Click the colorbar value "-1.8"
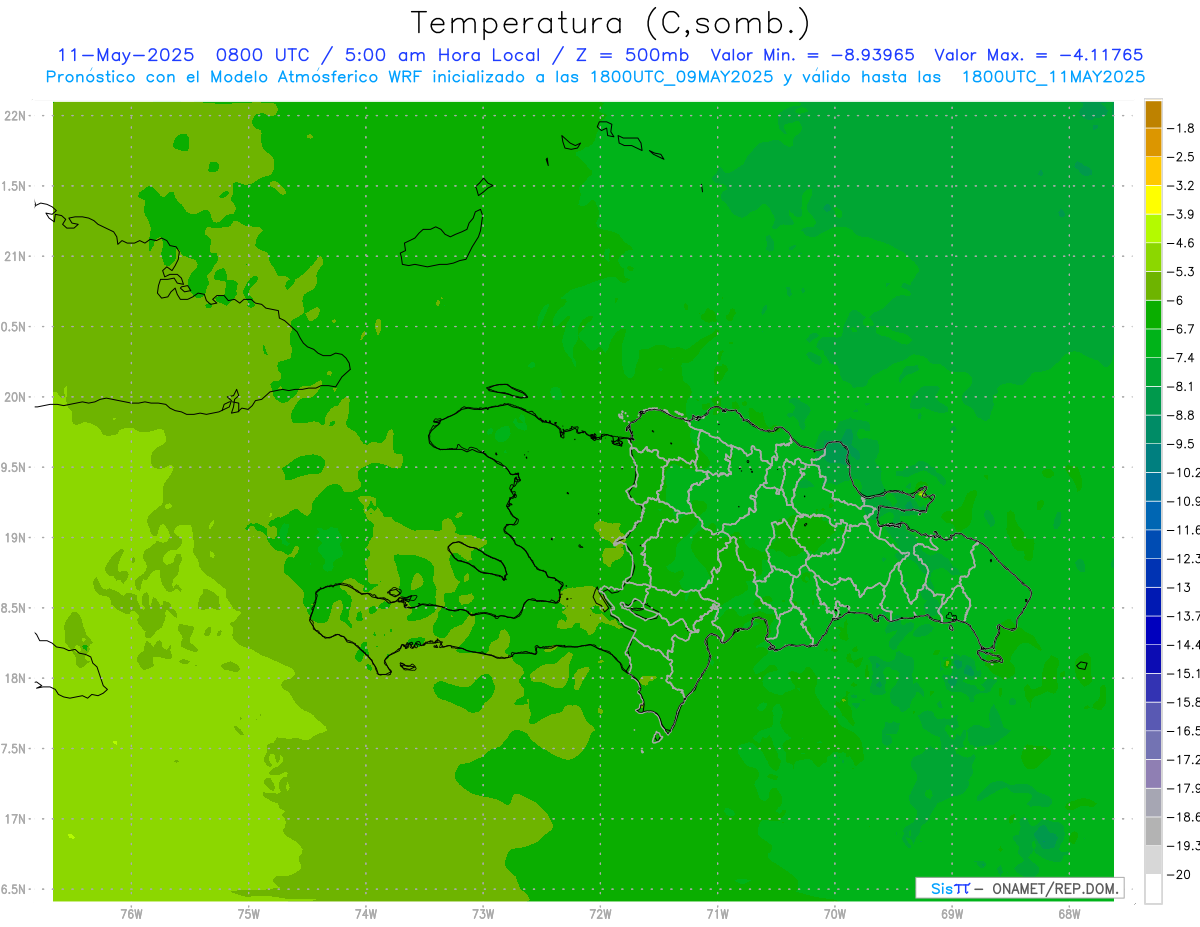Screen dimensions: 1200x927 pos(1181,128)
